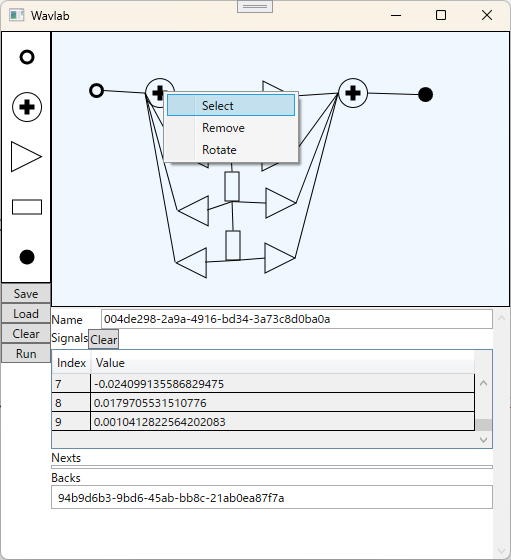
Task: Click the filled output node on canvas
Action: pyautogui.click(x=425, y=95)
